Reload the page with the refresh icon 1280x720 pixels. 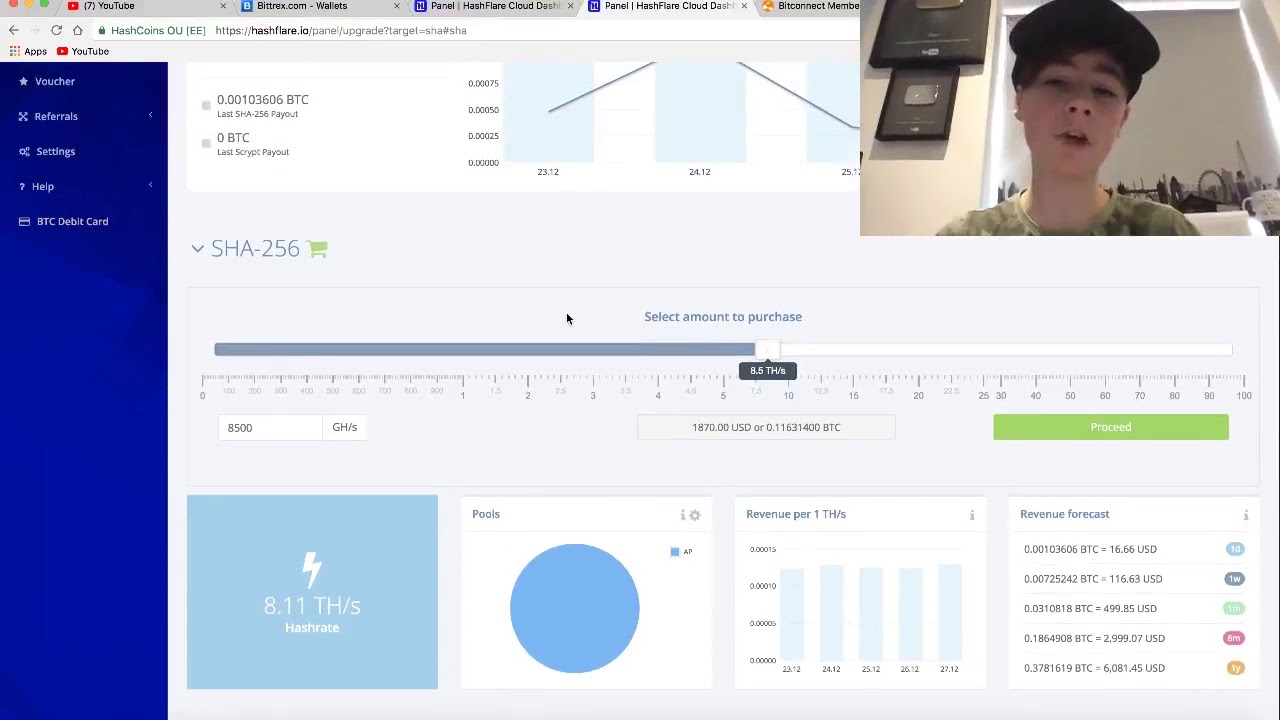point(56,30)
